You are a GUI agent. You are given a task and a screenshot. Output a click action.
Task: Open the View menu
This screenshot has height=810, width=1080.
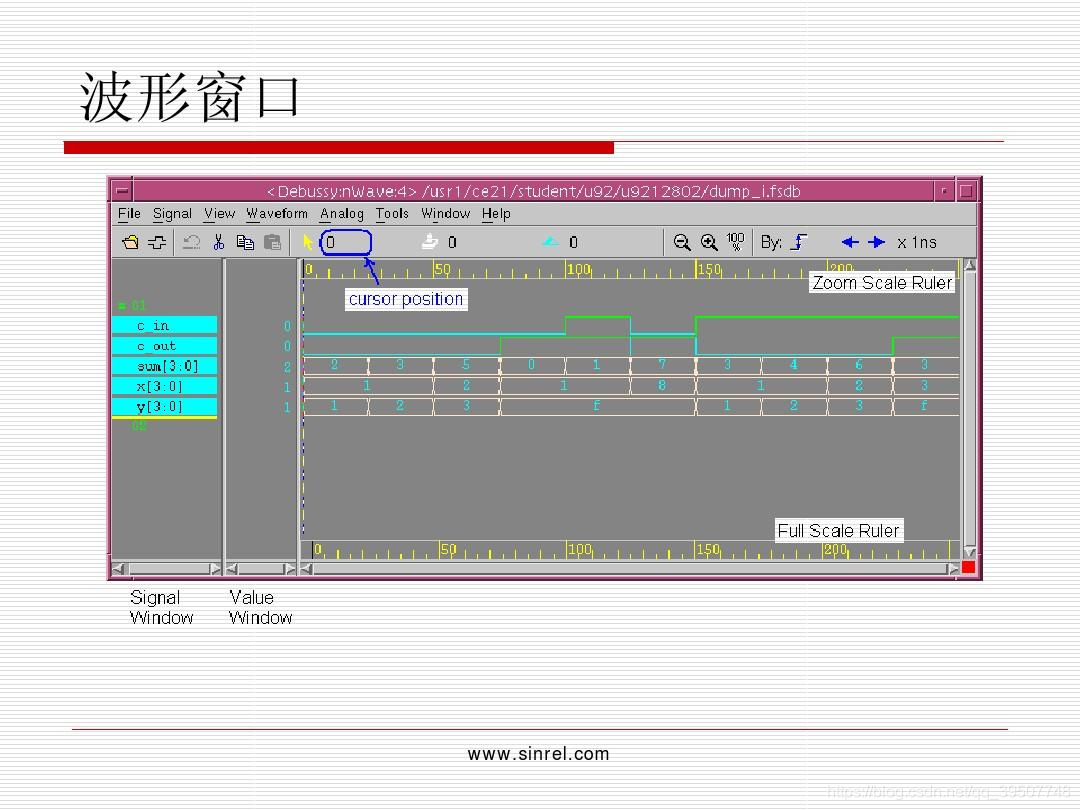[x=220, y=214]
